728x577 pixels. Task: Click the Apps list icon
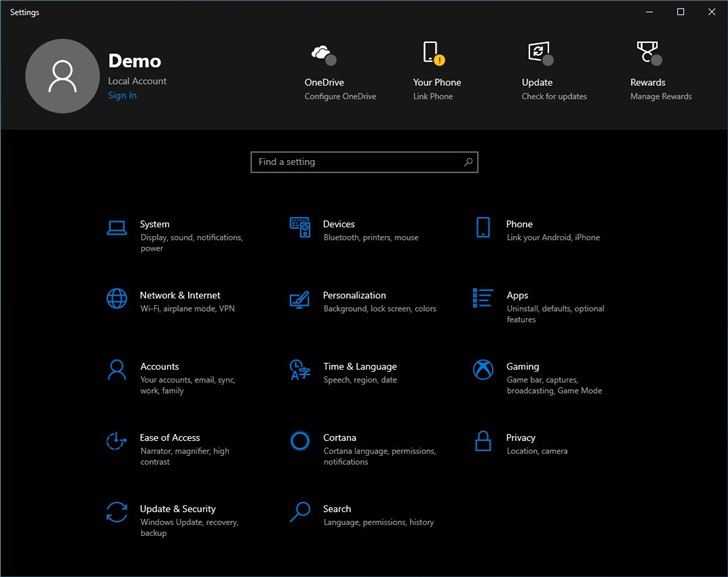click(483, 299)
